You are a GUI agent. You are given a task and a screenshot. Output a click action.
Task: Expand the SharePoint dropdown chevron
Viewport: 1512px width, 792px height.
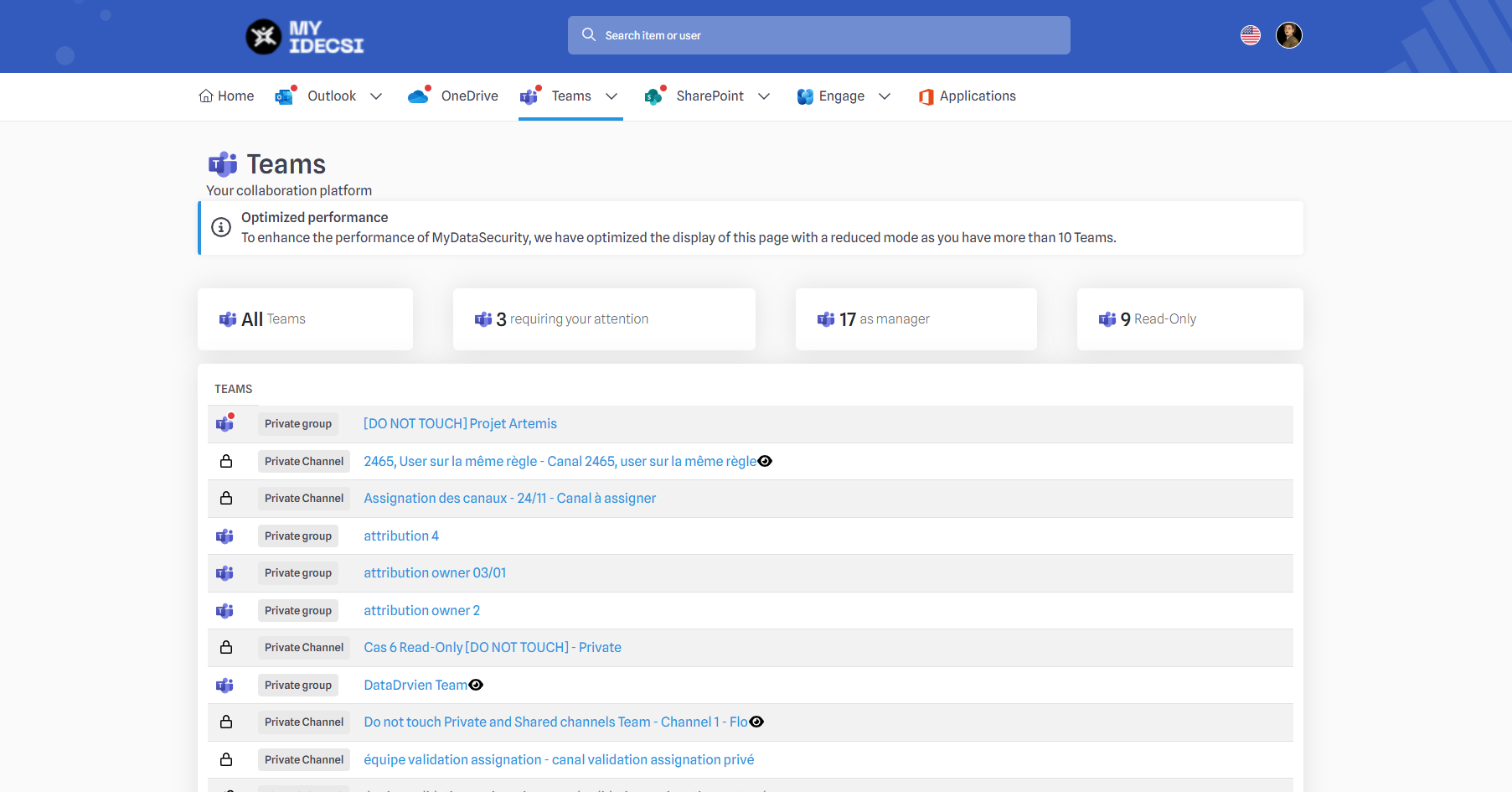pyautogui.click(x=764, y=96)
